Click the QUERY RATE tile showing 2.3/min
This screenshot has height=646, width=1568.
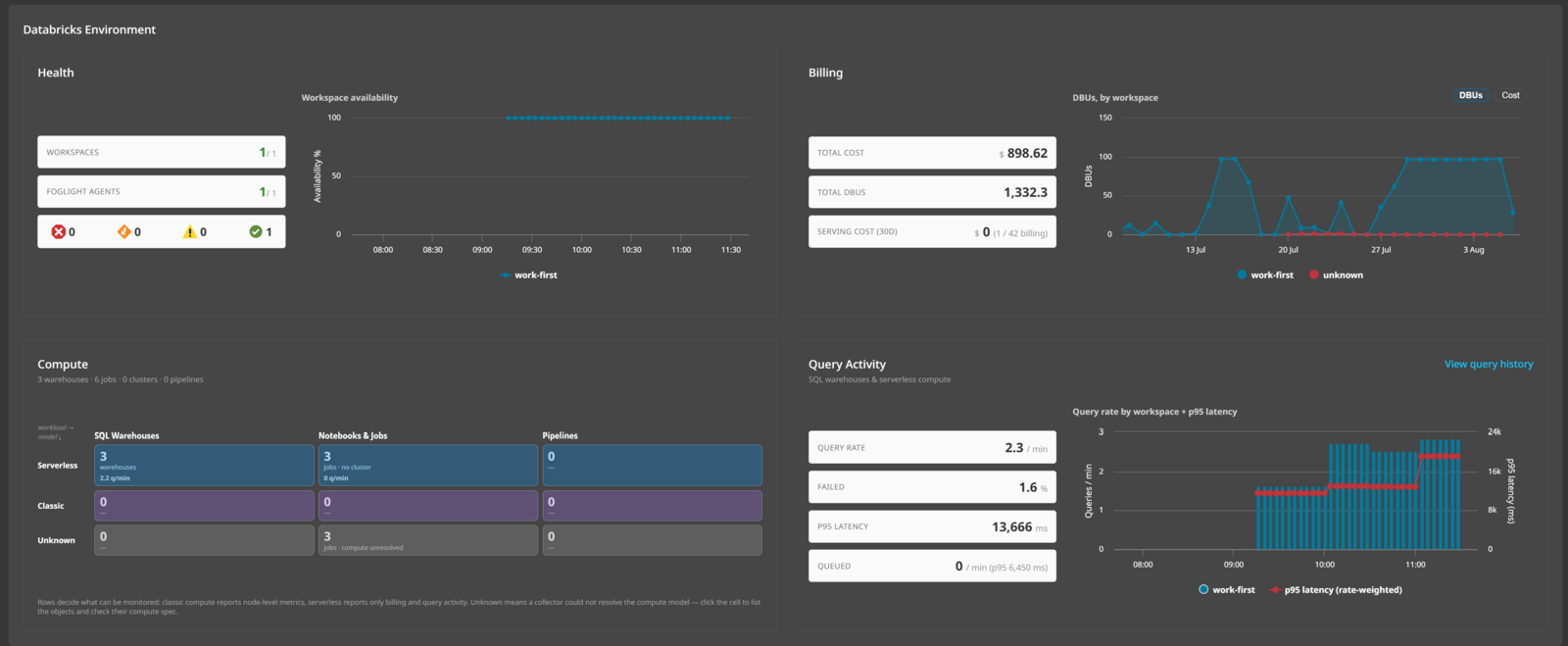point(932,448)
